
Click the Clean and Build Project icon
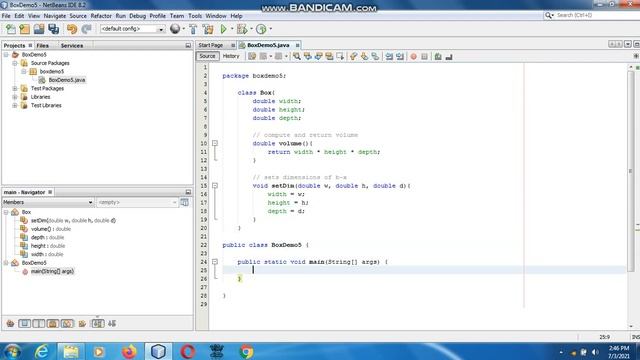coord(208,29)
